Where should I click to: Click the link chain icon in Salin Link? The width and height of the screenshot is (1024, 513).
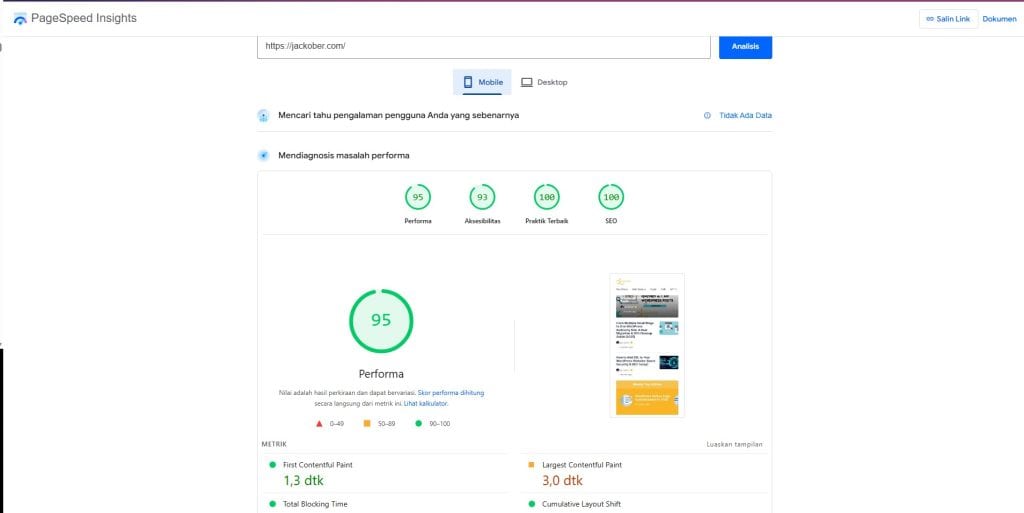[930, 19]
